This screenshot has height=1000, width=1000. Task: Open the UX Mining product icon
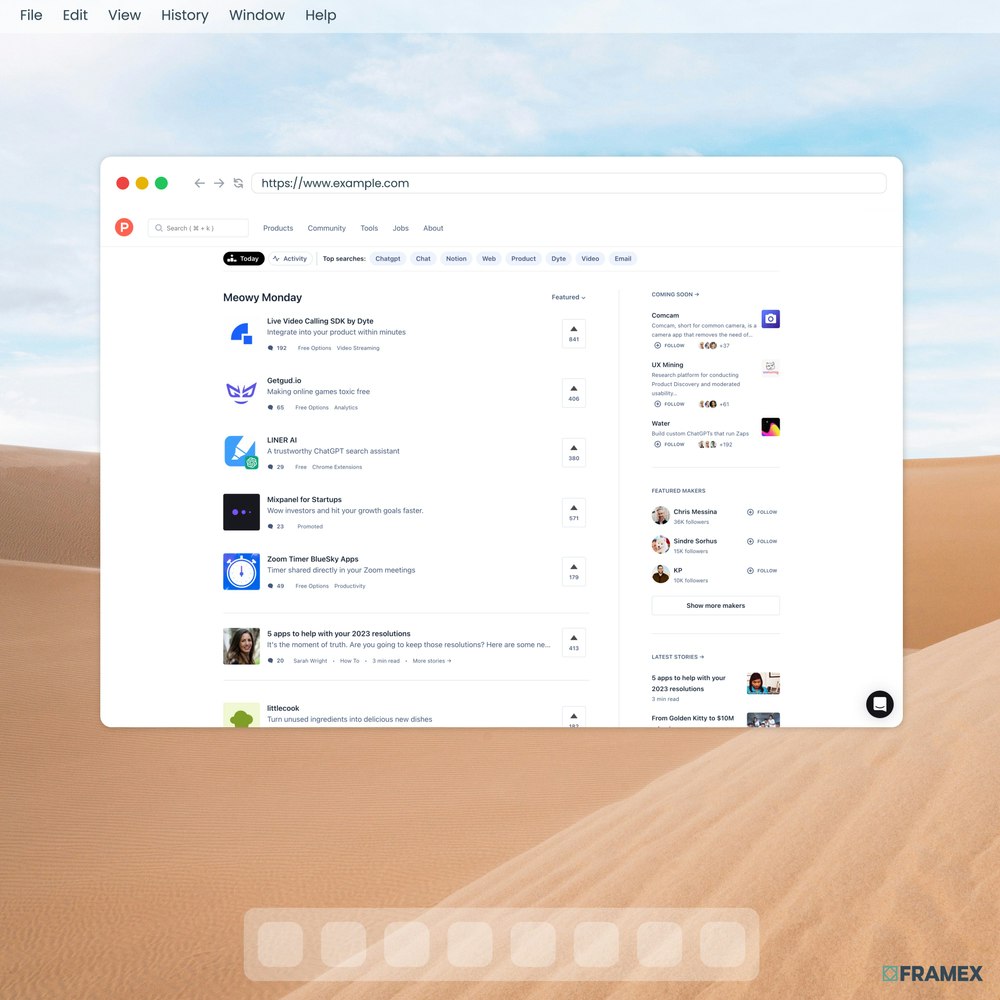coord(770,367)
